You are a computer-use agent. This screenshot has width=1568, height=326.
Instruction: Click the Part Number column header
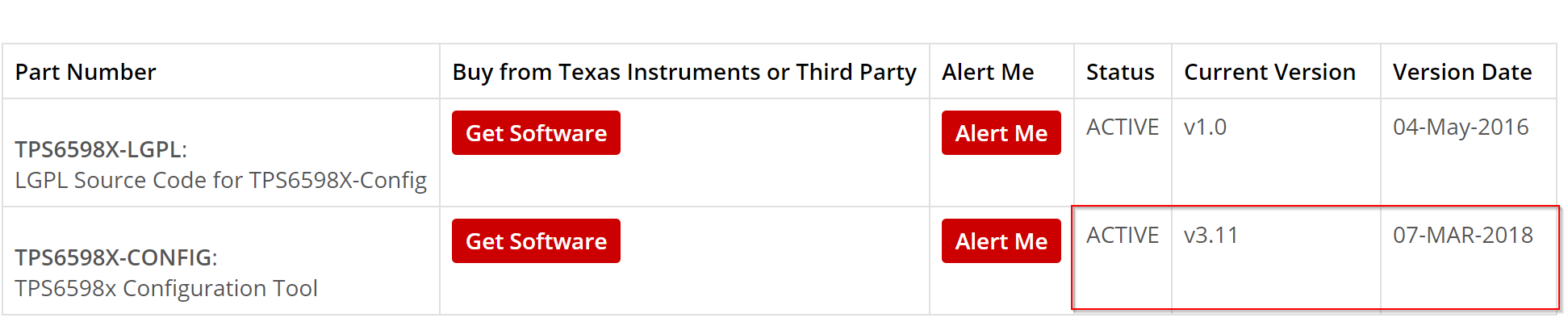tap(86, 72)
